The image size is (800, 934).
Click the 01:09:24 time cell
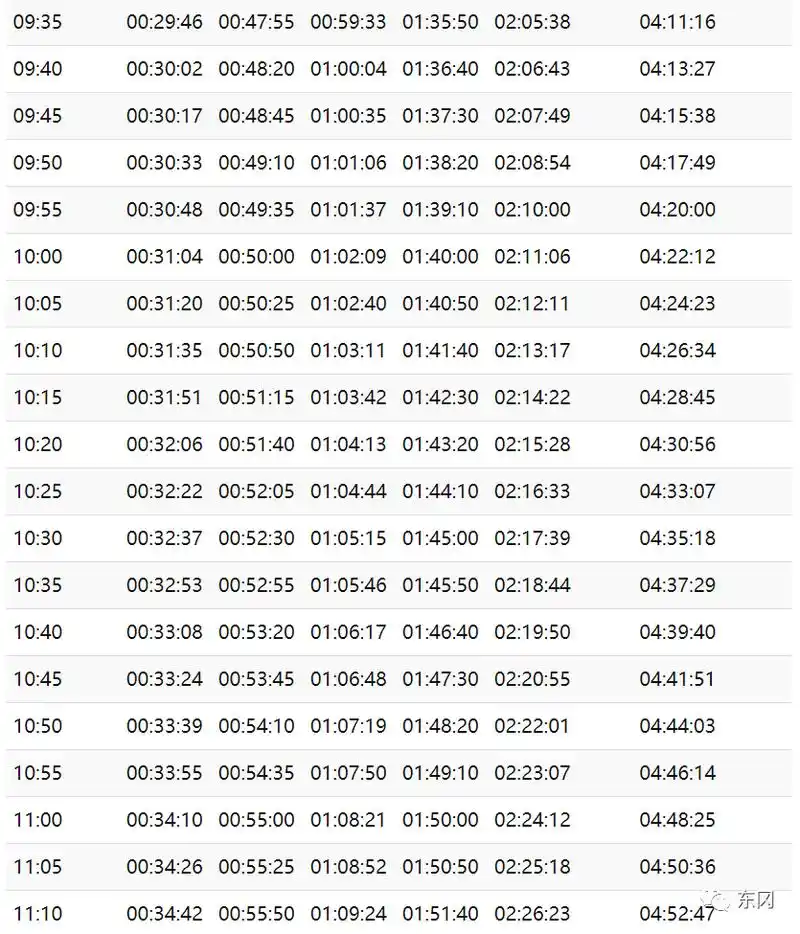(x=348, y=914)
